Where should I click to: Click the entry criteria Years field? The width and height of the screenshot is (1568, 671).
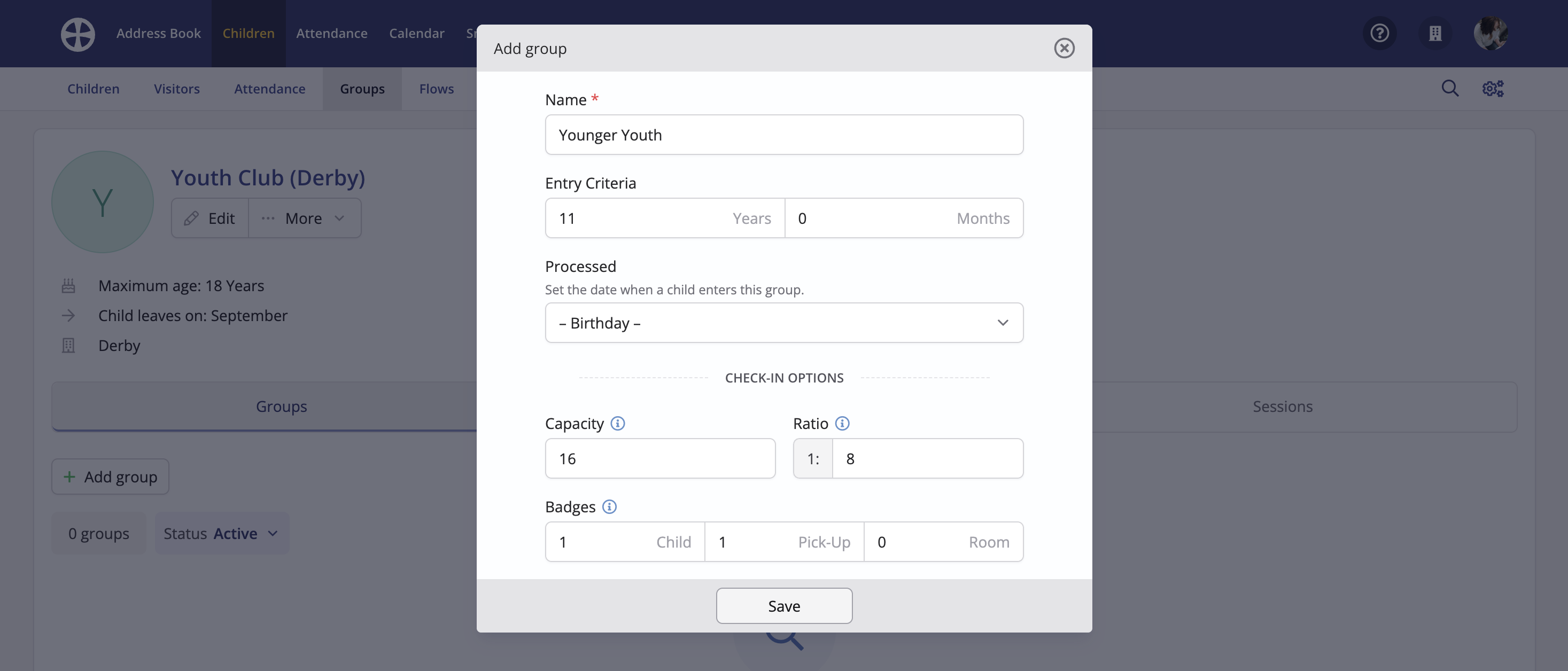click(665, 219)
